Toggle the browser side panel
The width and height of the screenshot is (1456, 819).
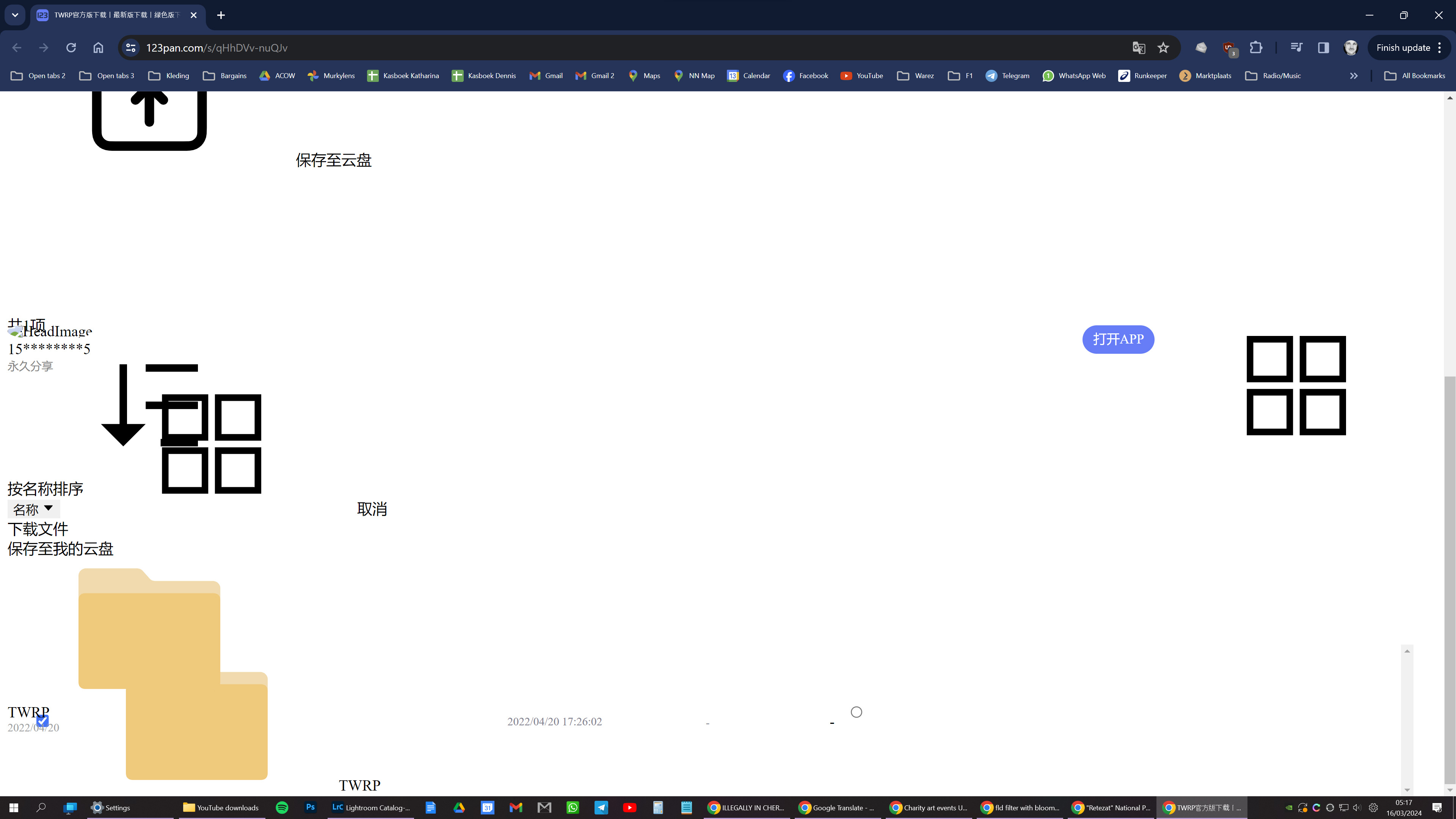1324,47
